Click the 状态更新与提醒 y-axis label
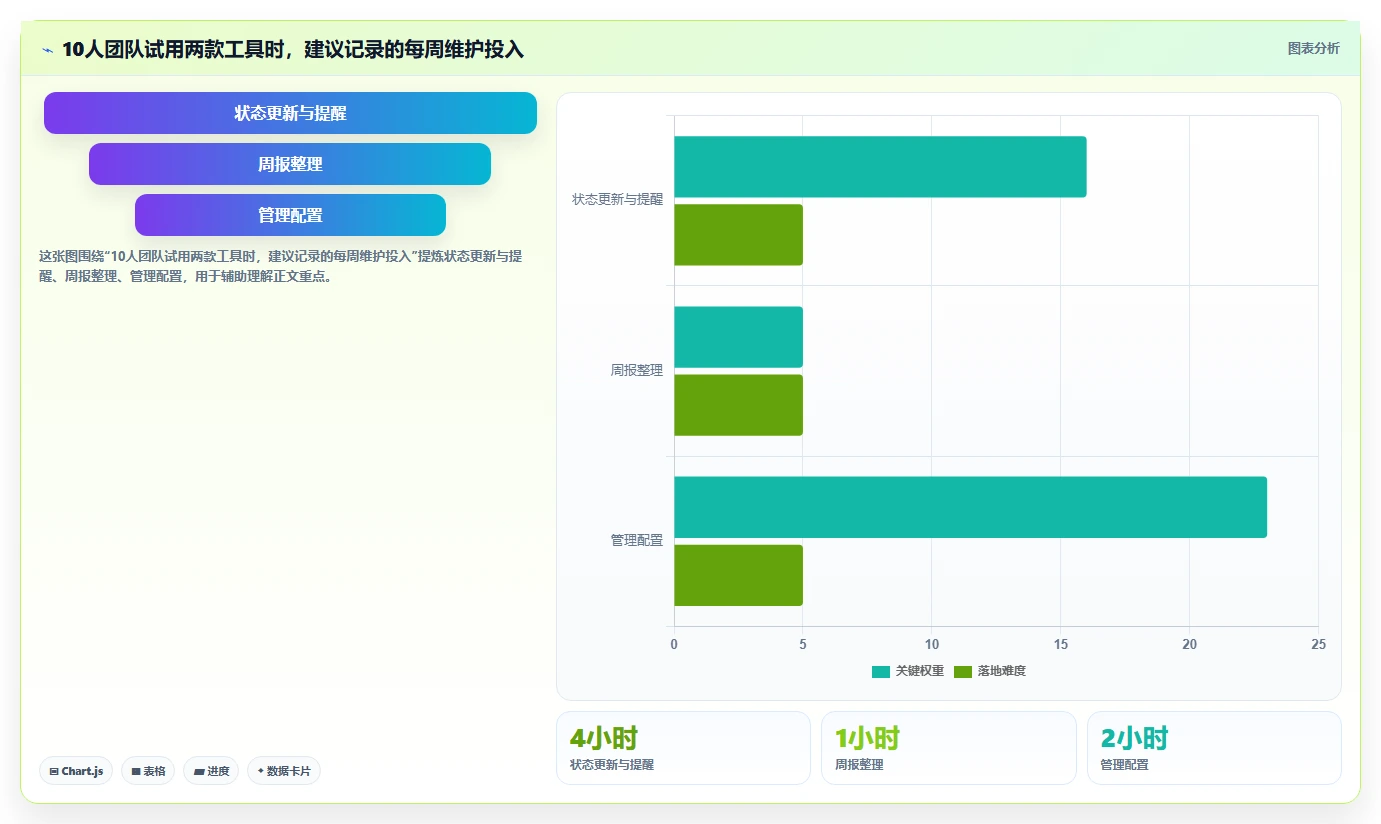The image size is (1381, 824). [617, 199]
